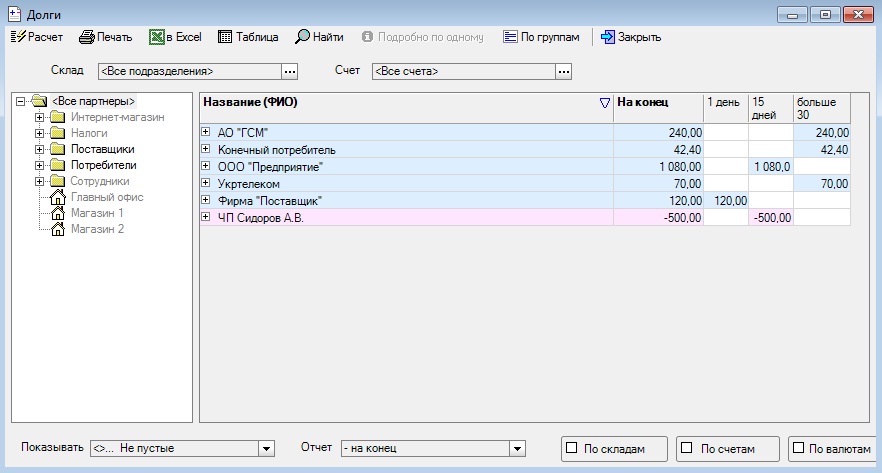Enable the По валютам checkbox

pyautogui.click(x=797, y=448)
